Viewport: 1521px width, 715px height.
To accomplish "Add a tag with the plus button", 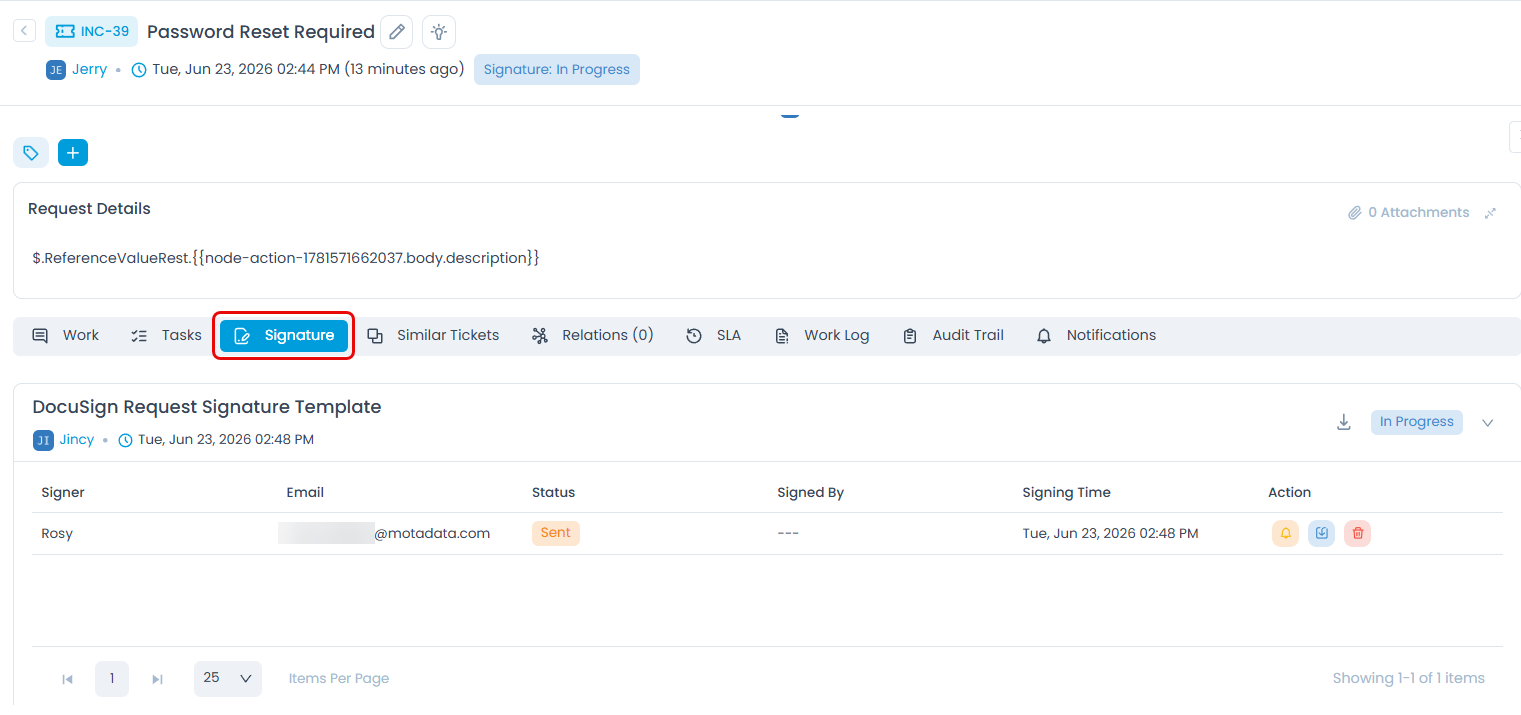I will [x=73, y=153].
